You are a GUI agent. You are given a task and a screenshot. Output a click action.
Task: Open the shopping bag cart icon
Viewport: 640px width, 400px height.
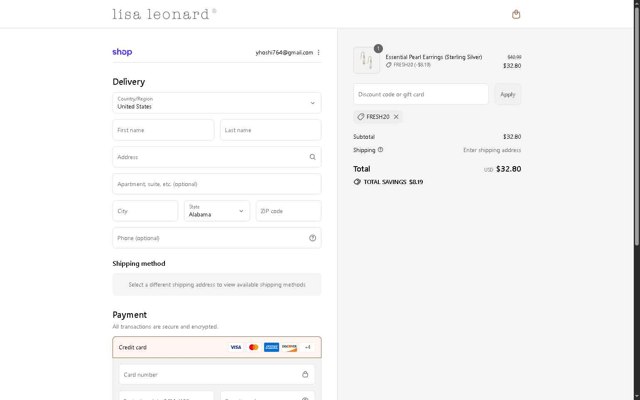[x=516, y=14]
